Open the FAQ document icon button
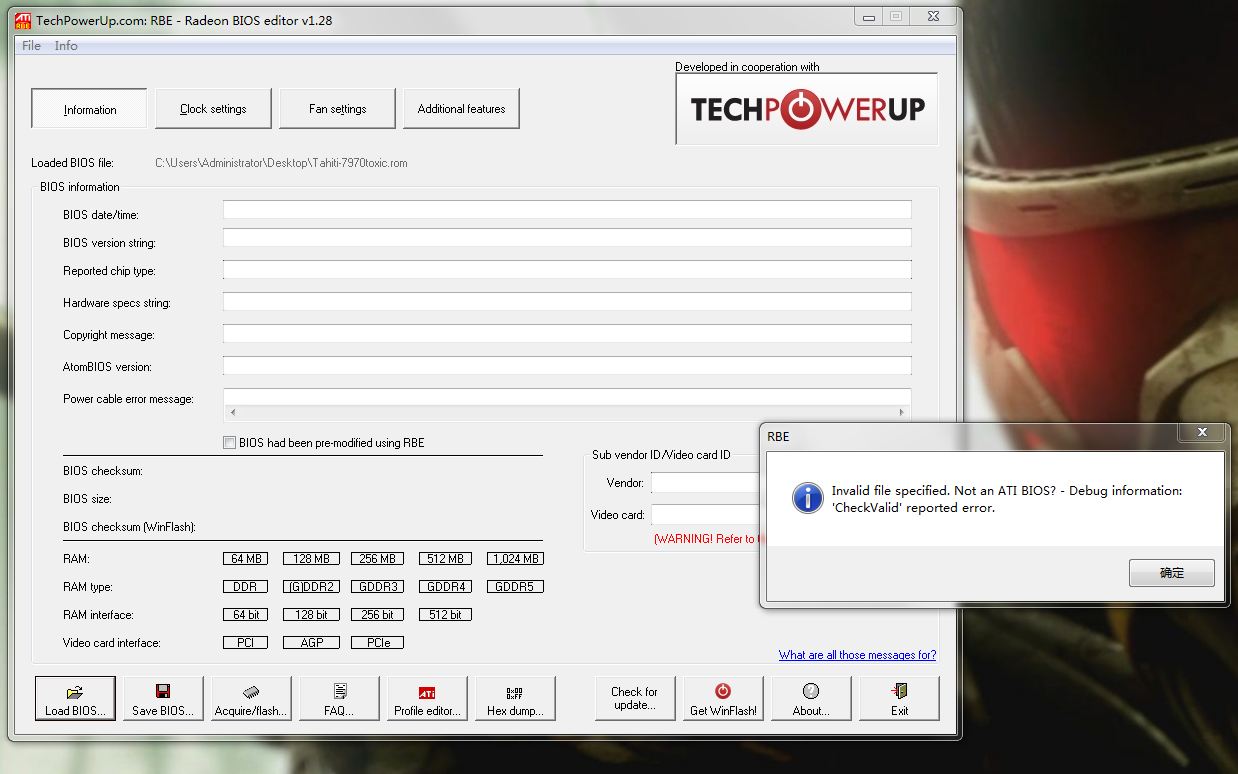Screen dimensions: 1238x774 click(339, 698)
